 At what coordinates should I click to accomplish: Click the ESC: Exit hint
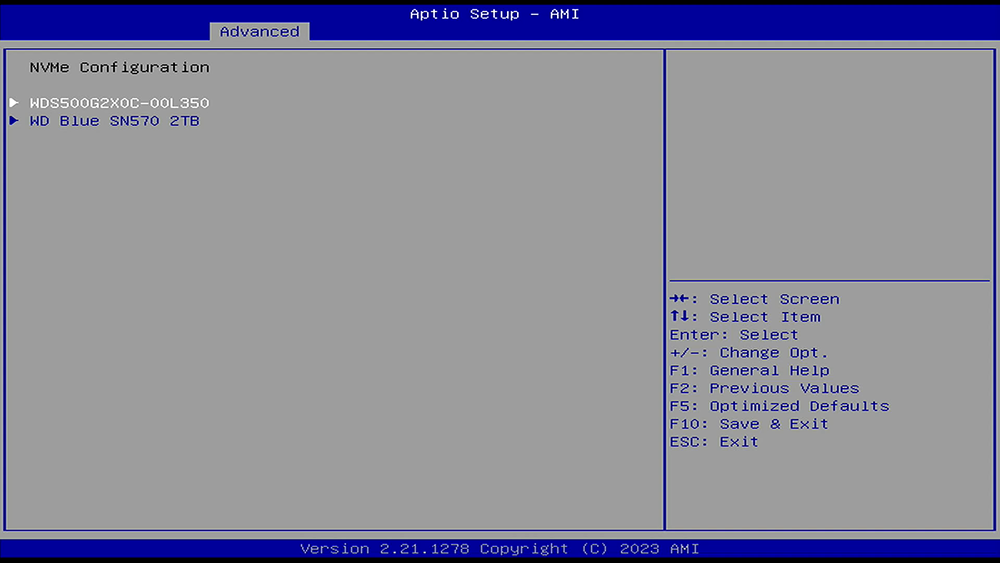point(714,442)
